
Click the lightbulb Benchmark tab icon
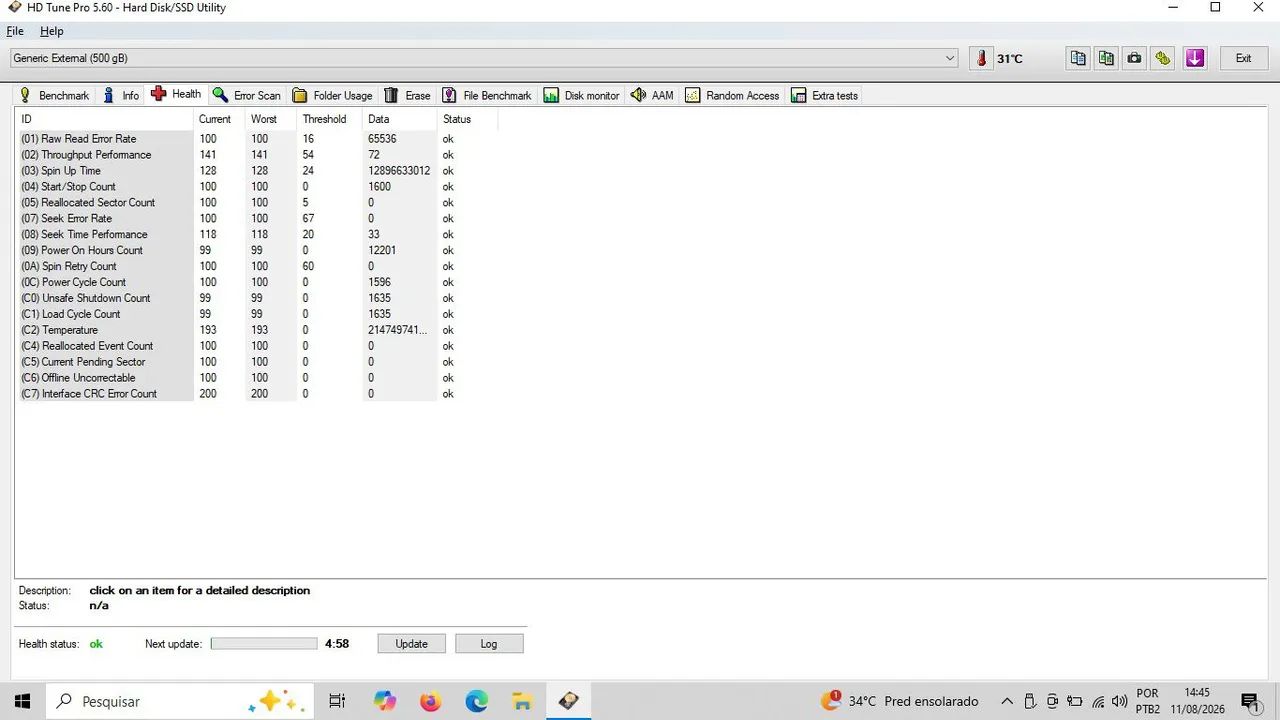25,95
